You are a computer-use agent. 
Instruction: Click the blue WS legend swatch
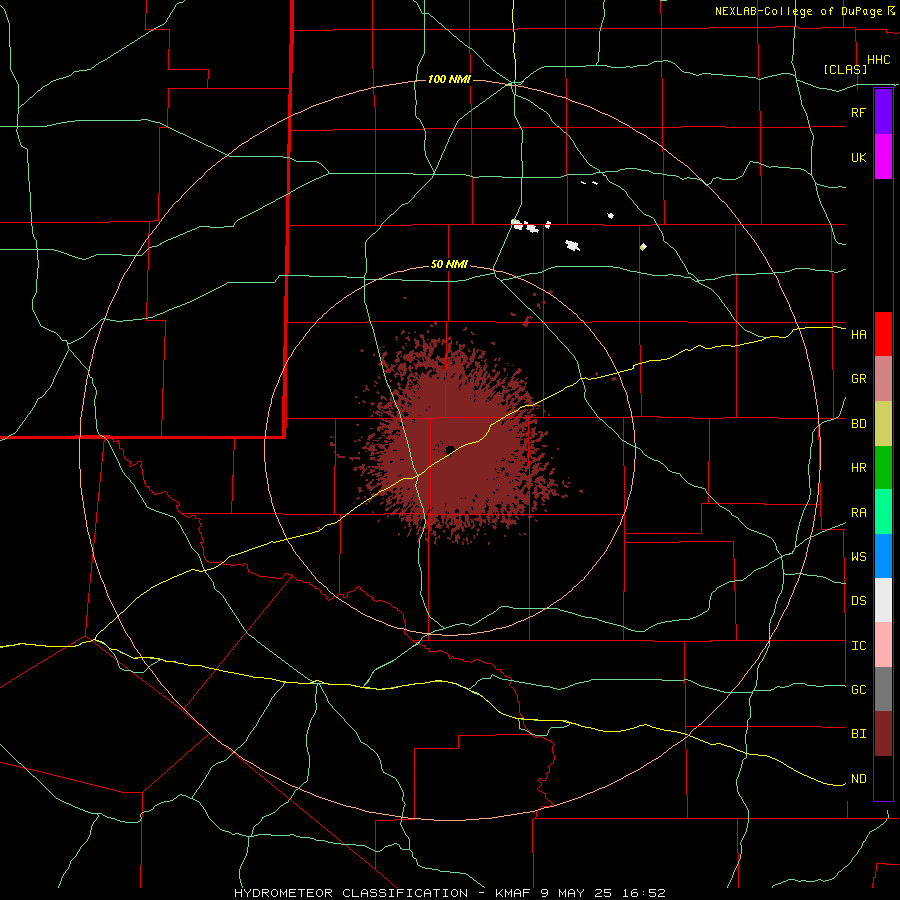(x=883, y=556)
